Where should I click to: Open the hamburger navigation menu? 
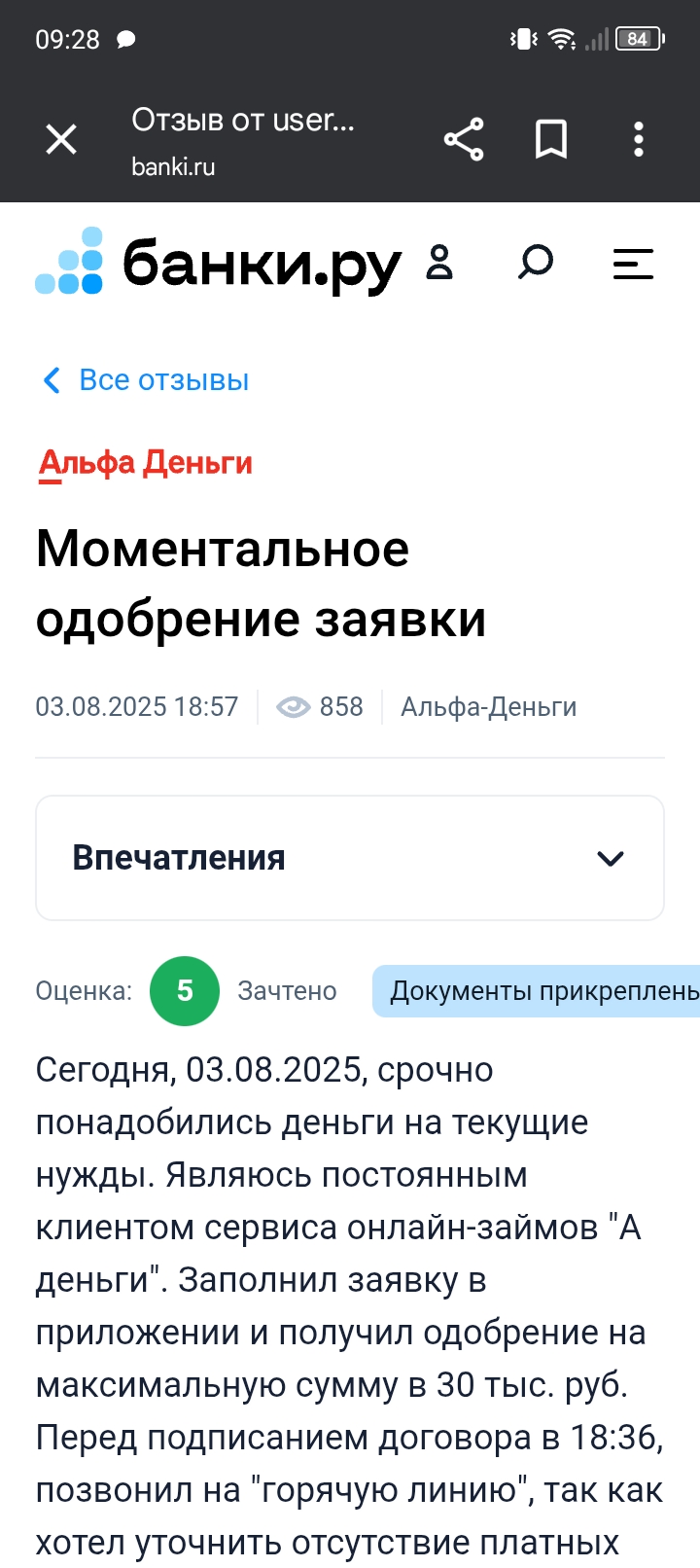click(x=633, y=264)
